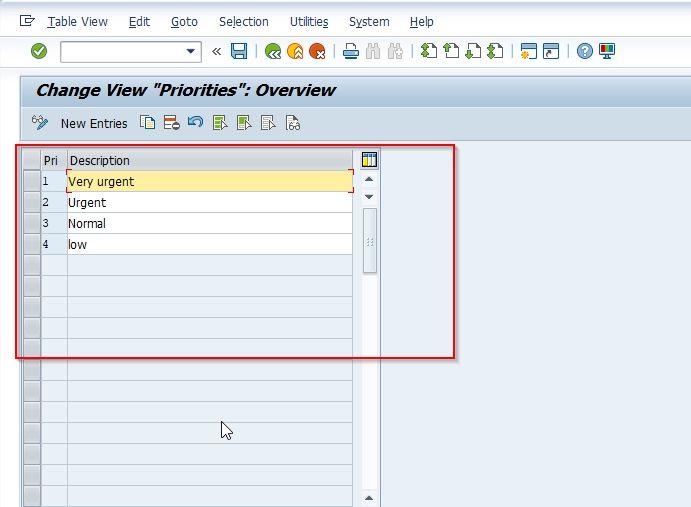Viewport: 691px width, 507px height.
Task: Open Help with question mark icon
Action: point(585,51)
